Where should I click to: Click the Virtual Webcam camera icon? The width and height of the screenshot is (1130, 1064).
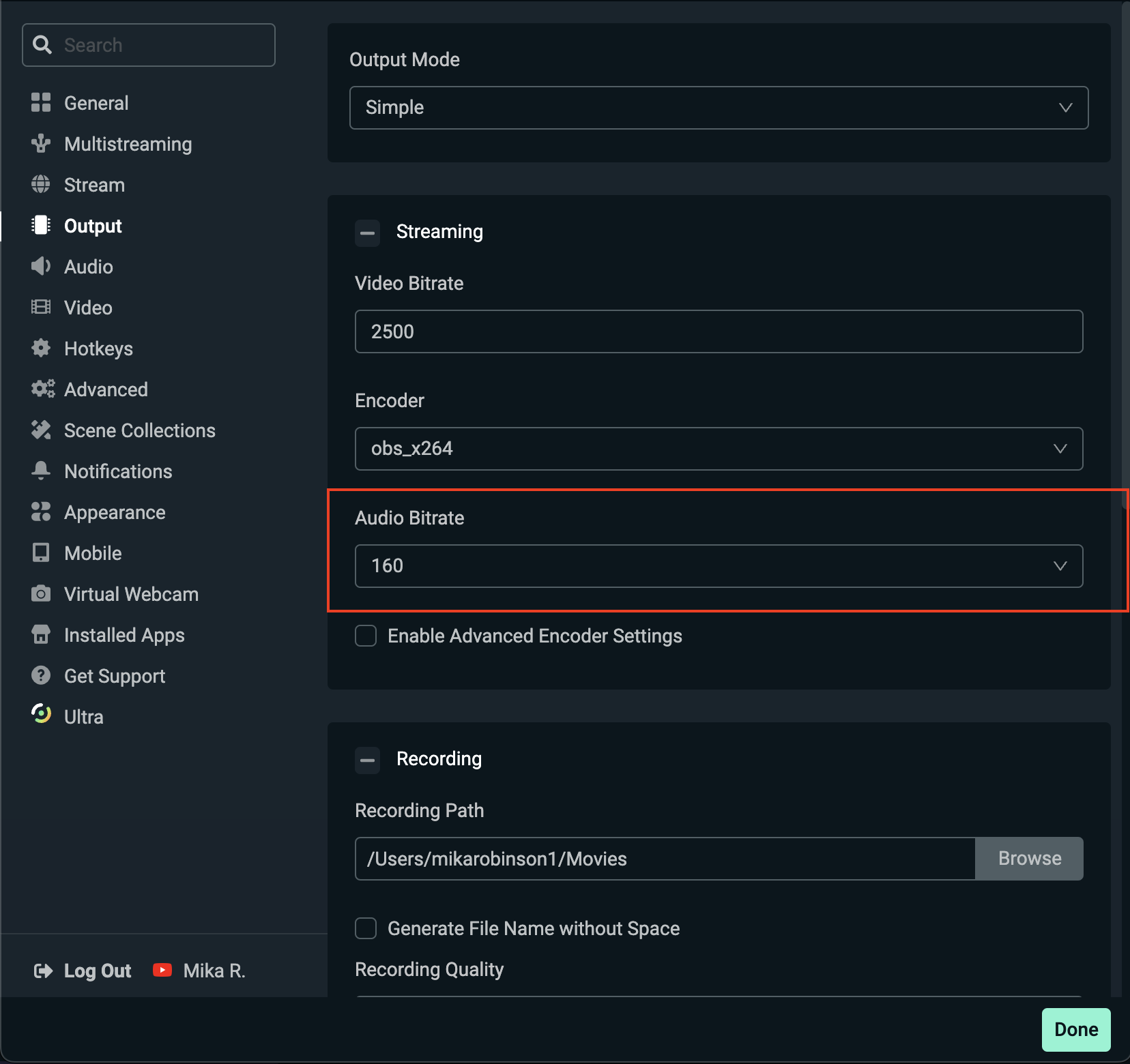tap(41, 594)
